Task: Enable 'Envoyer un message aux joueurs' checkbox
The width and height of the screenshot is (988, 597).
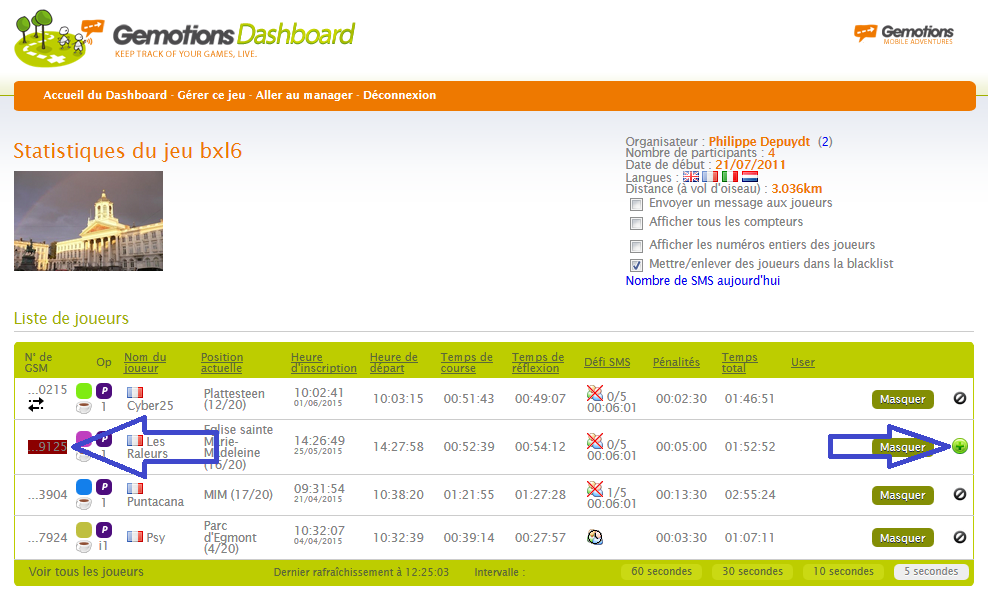Action: pos(636,204)
